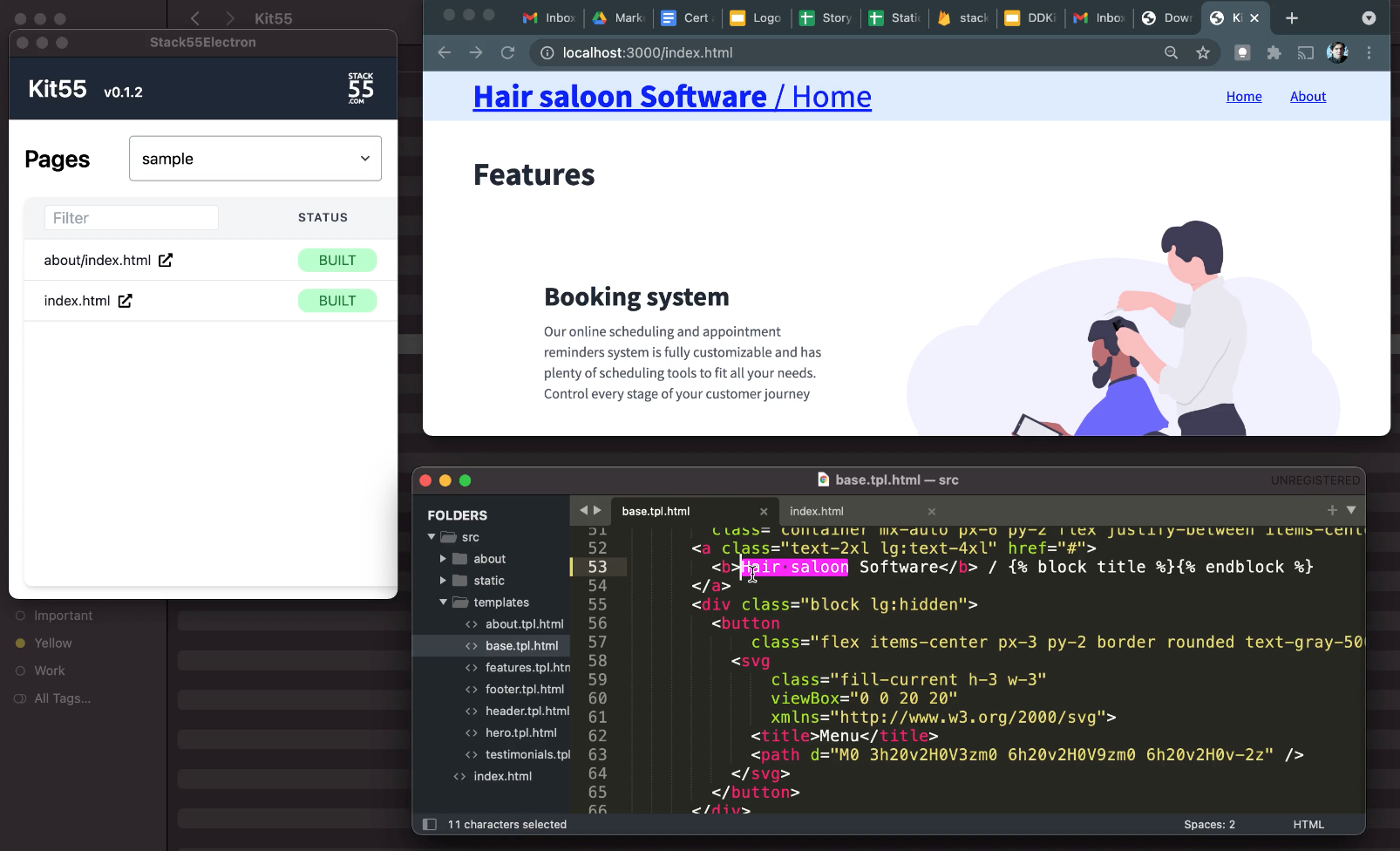Change indentation via Spaces: 2 status item
The width and height of the screenshot is (1400, 851).
pos(1209,824)
